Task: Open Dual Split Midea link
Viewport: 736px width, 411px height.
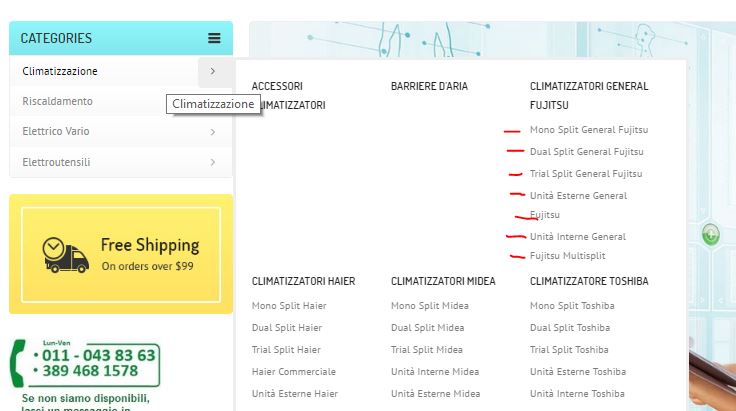Action: pos(427,327)
